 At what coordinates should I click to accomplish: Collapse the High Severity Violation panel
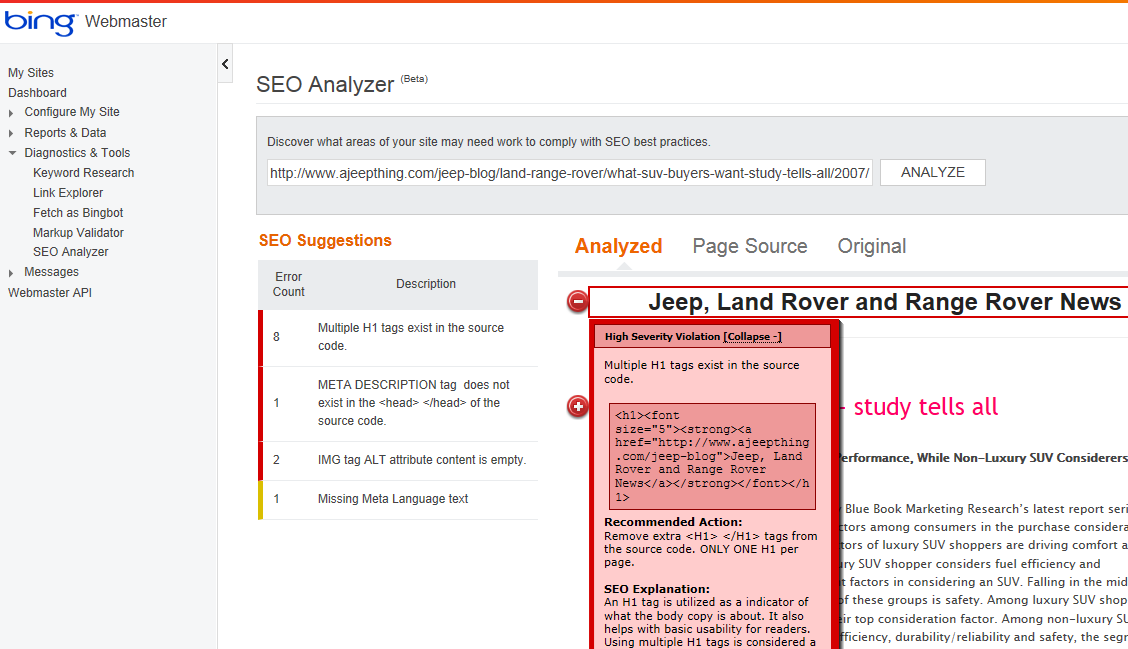[x=752, y=337]
